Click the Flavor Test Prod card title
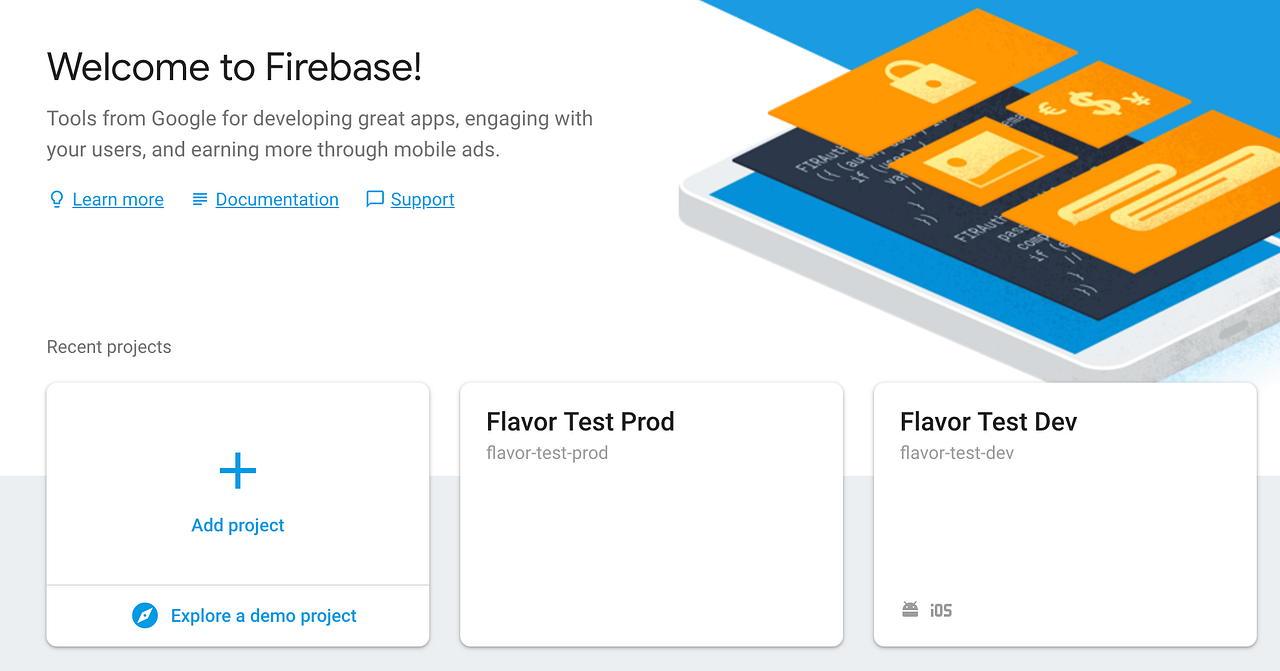The image size is (1280, 671). pos(580,421)
